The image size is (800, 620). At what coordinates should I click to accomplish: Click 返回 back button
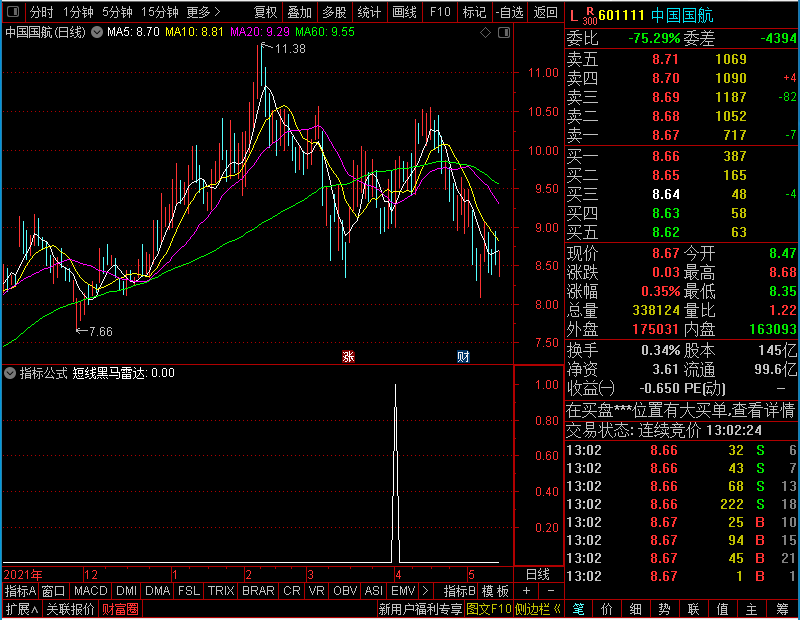pos(545,12)
